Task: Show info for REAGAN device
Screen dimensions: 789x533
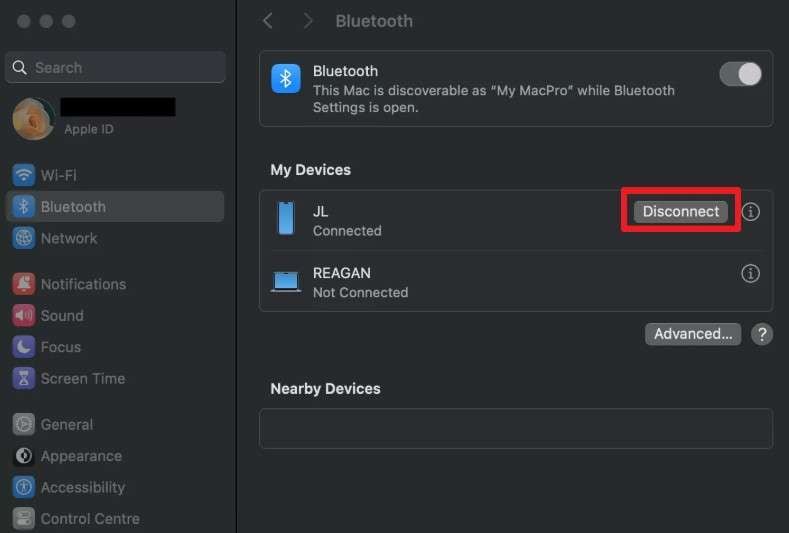Action: coord(750,274)
